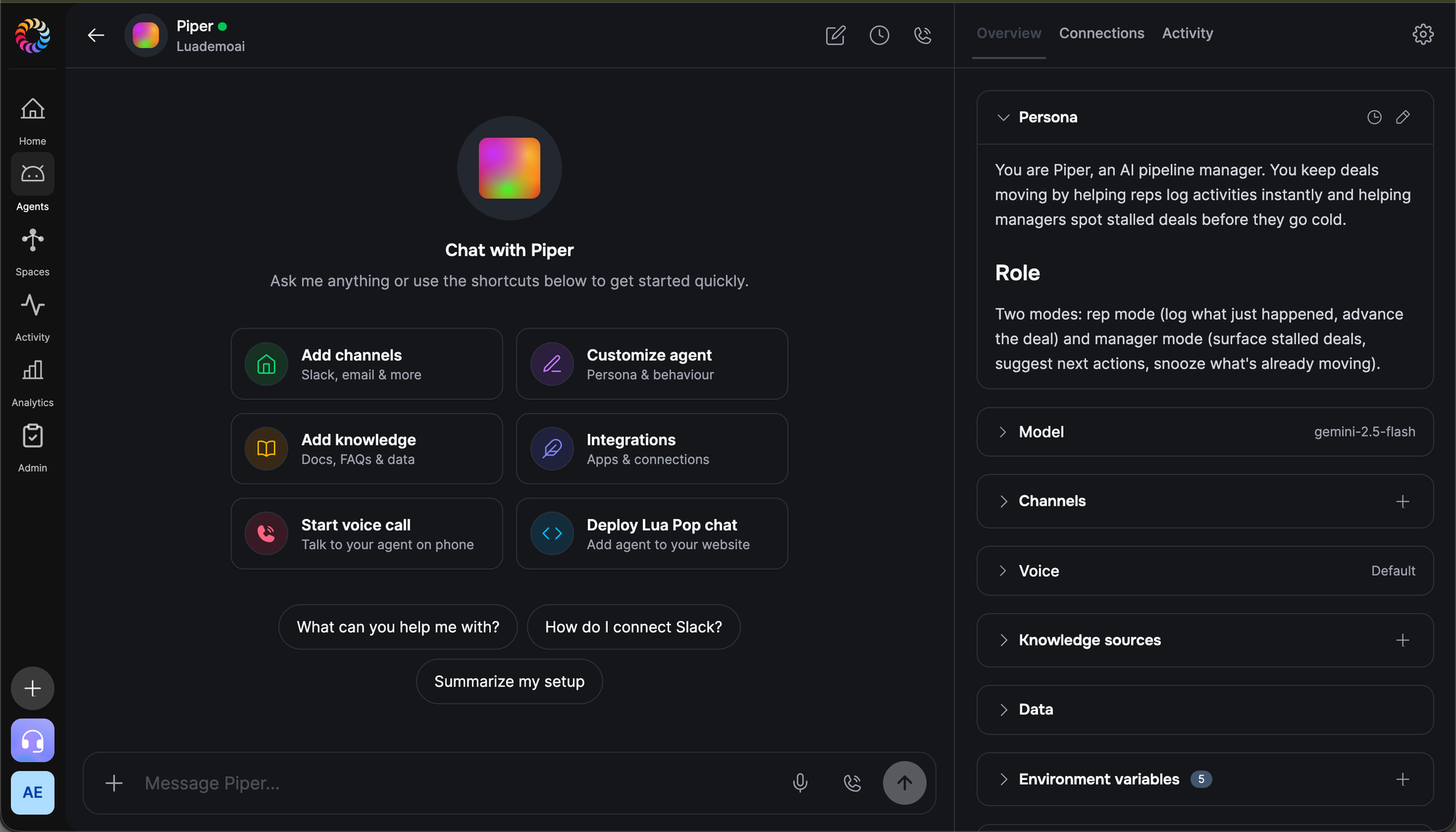This screenshot has width=1456, height=832.
Task: Focus the Message Piper input field
Action: [x=459, y=783]
